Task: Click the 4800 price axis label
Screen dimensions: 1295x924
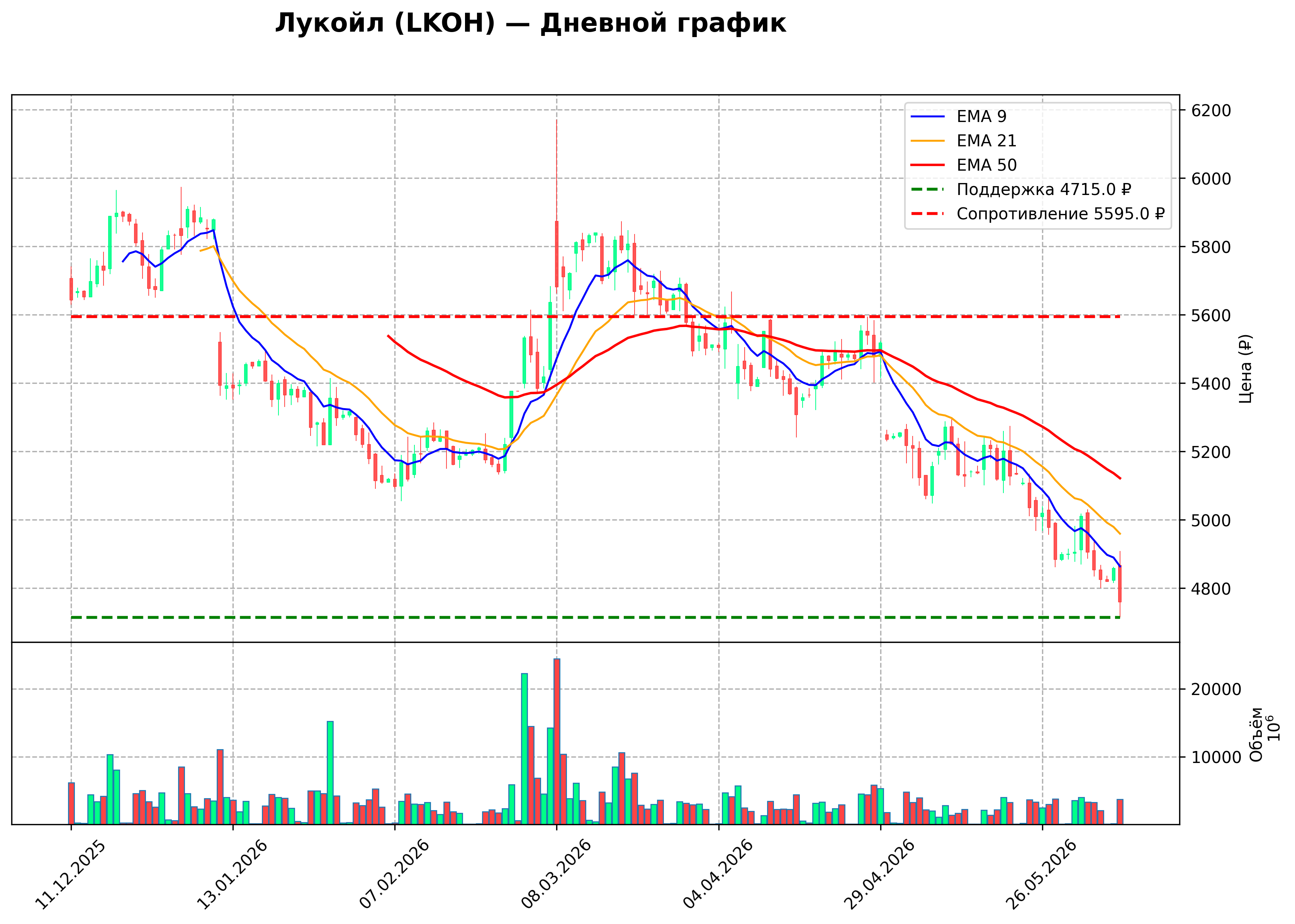Action: click(x=1211, y=589)
